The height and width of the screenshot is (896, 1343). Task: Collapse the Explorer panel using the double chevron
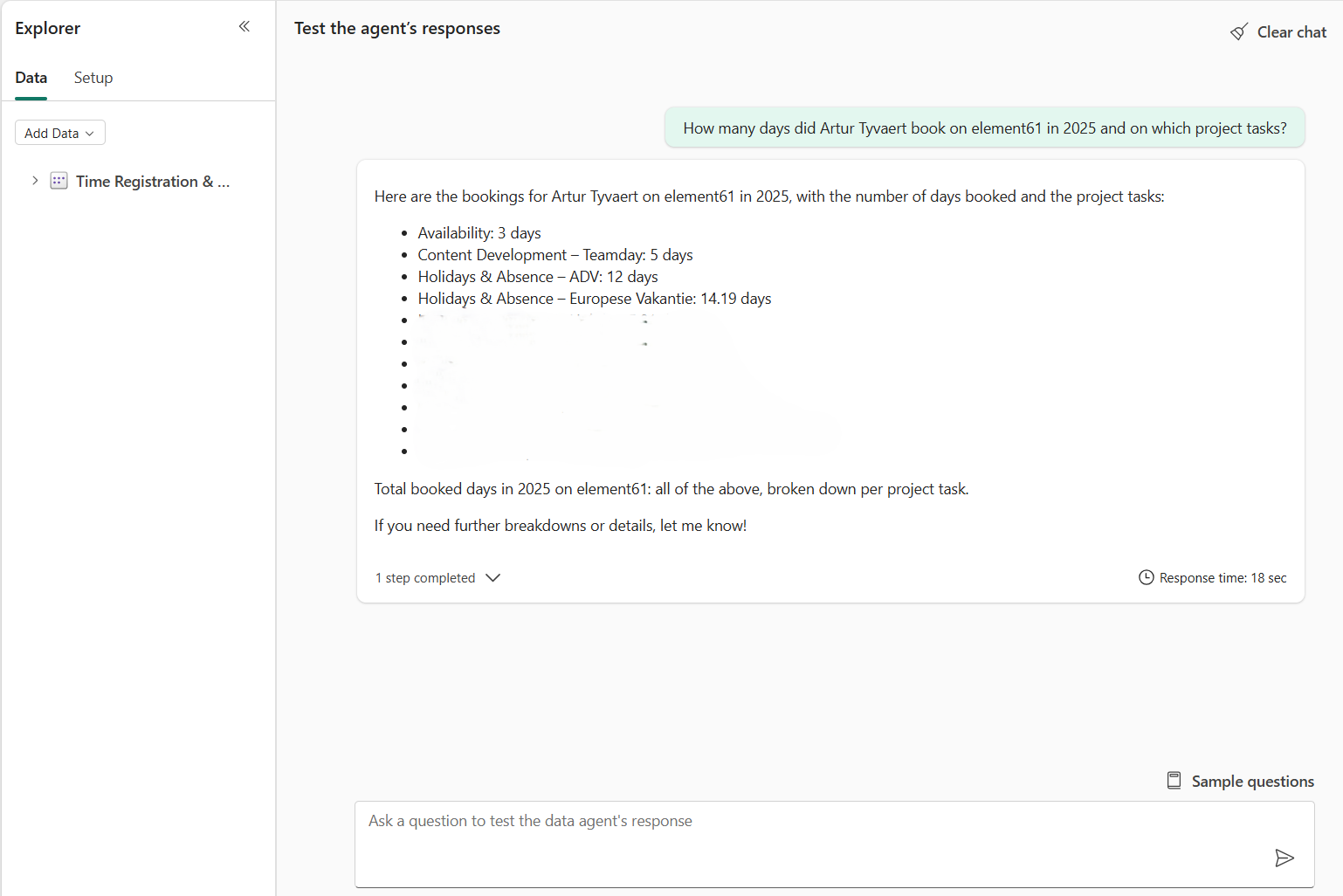[x=244, y=26]
